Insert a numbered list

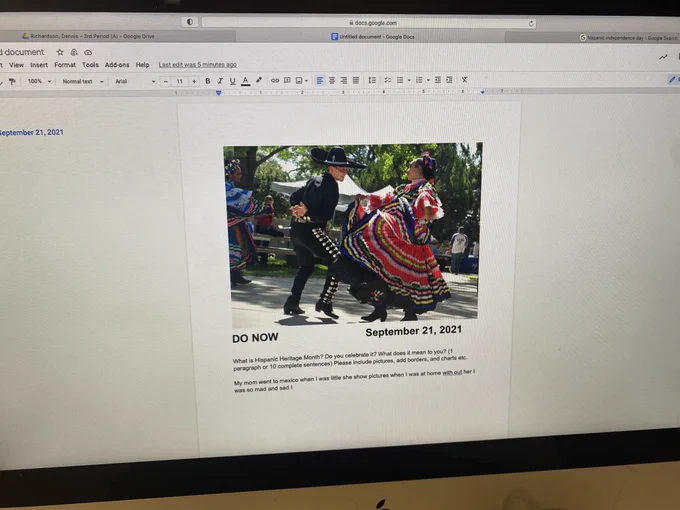(419, 80)
